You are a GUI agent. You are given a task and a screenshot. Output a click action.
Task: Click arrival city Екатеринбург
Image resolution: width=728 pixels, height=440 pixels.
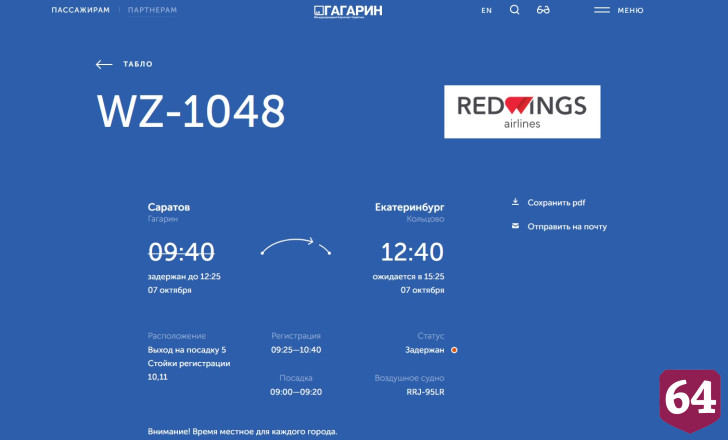[x=410, y=207]
